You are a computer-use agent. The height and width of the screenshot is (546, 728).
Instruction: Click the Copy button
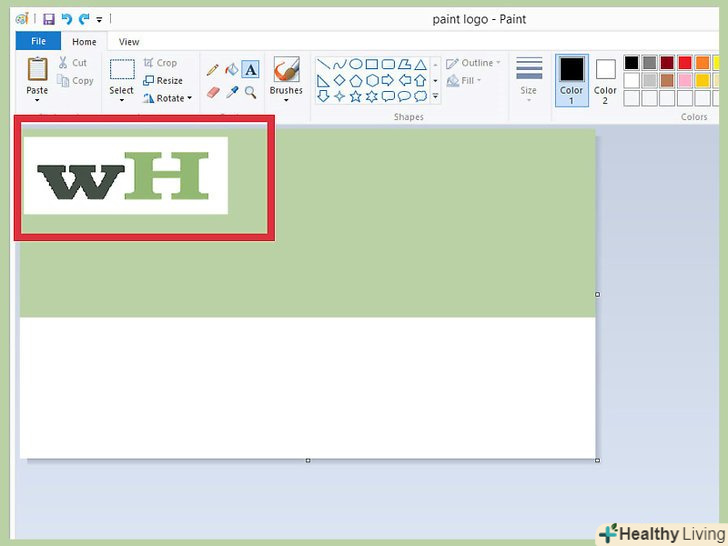75,81
